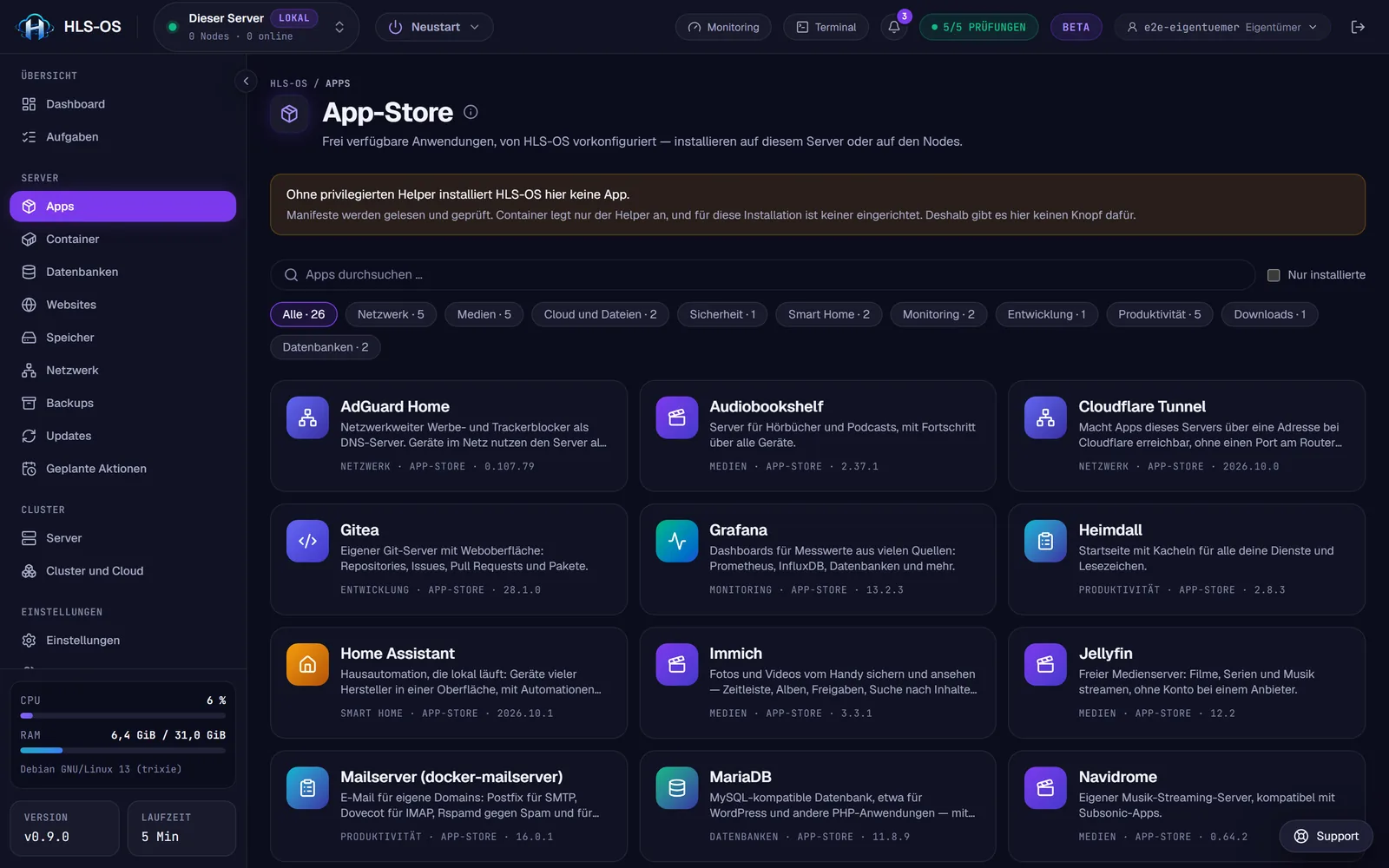Enable the Nur installierte checkbox
This screenshot has width=1389, height=868.
1274,275
